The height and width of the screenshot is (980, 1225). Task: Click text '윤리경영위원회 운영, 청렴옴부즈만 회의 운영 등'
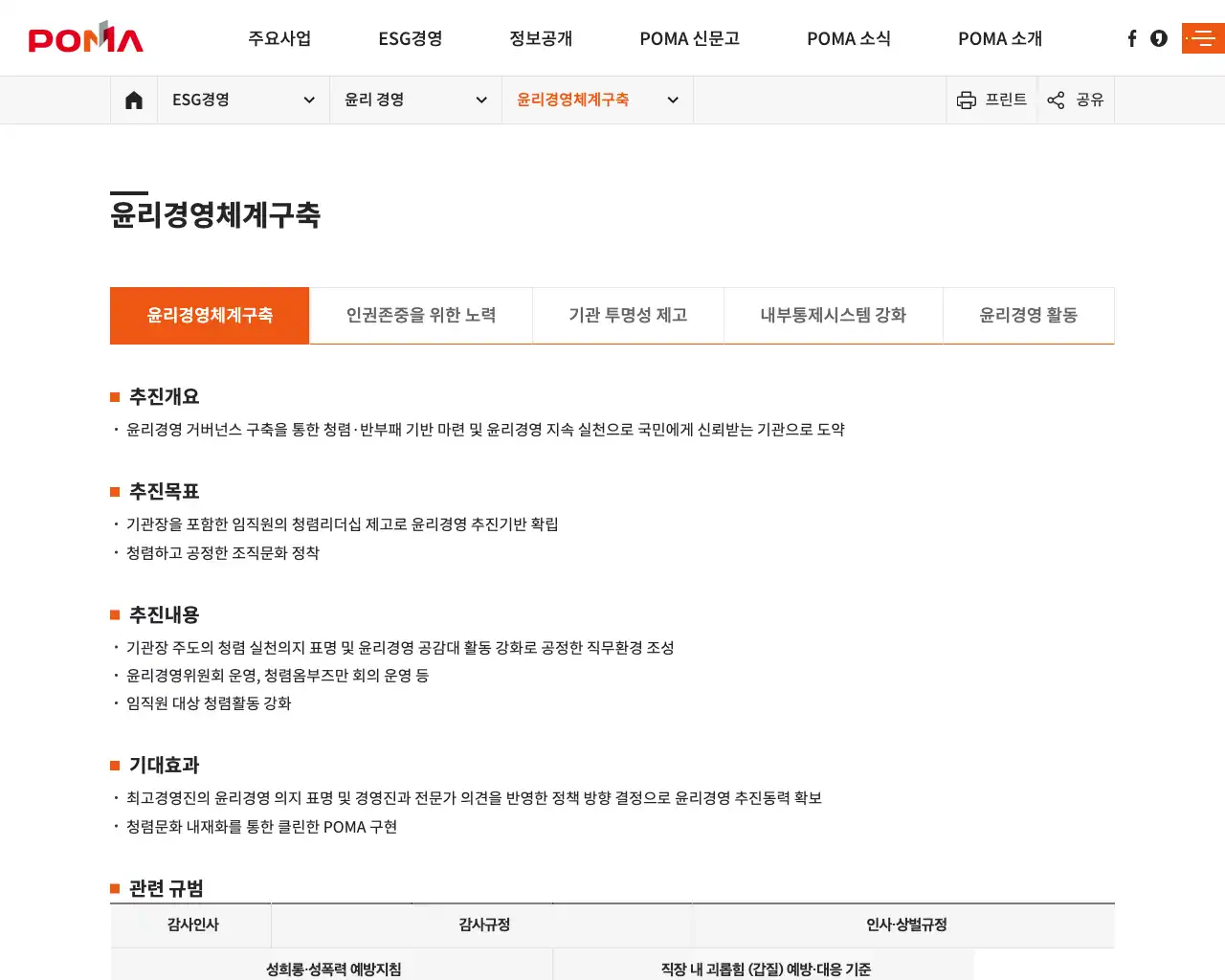[278, 675]
